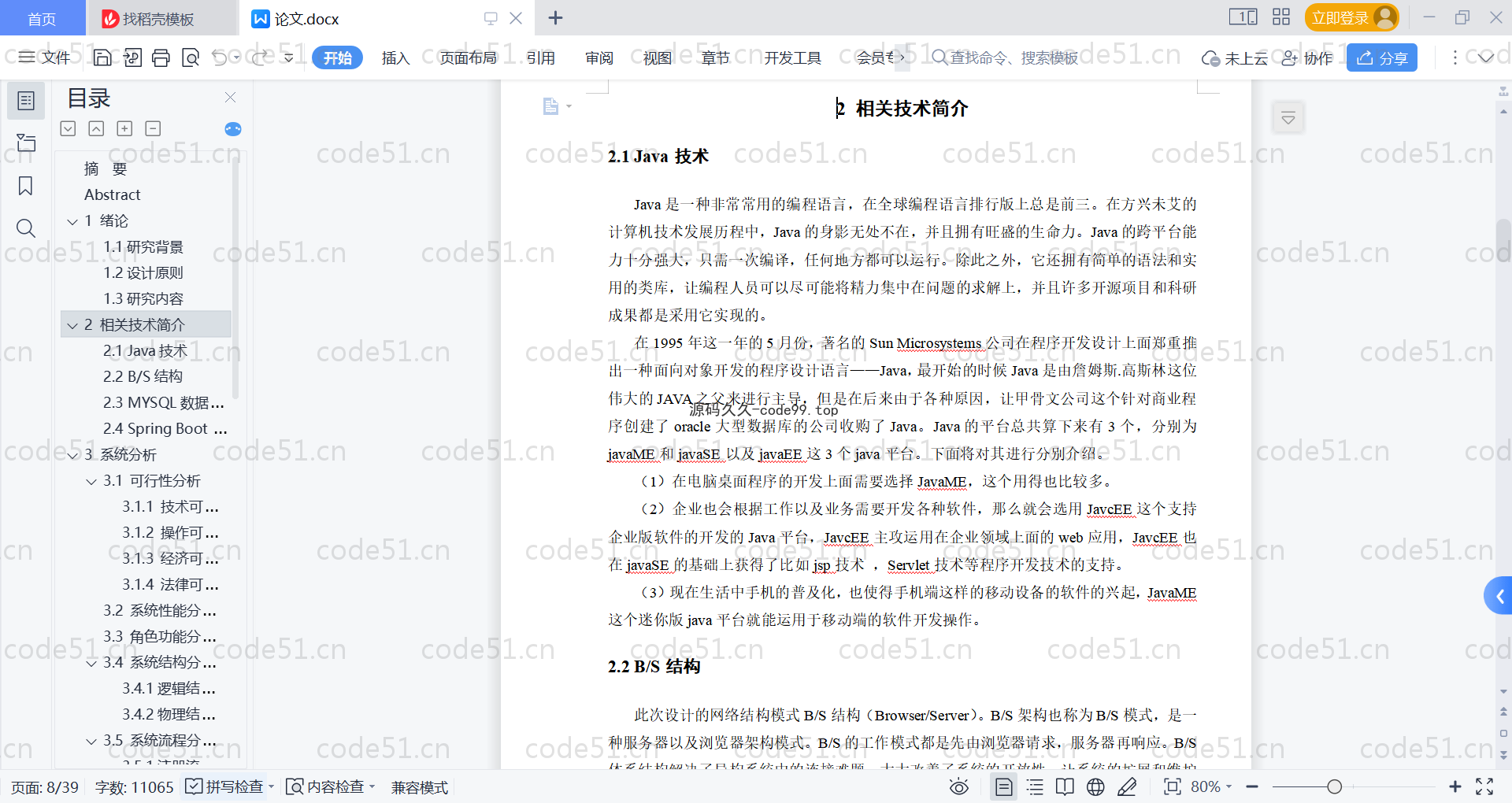Select the 开发工具 tab
Viewport: 1512px width, 803px height.
click(792, 57)
